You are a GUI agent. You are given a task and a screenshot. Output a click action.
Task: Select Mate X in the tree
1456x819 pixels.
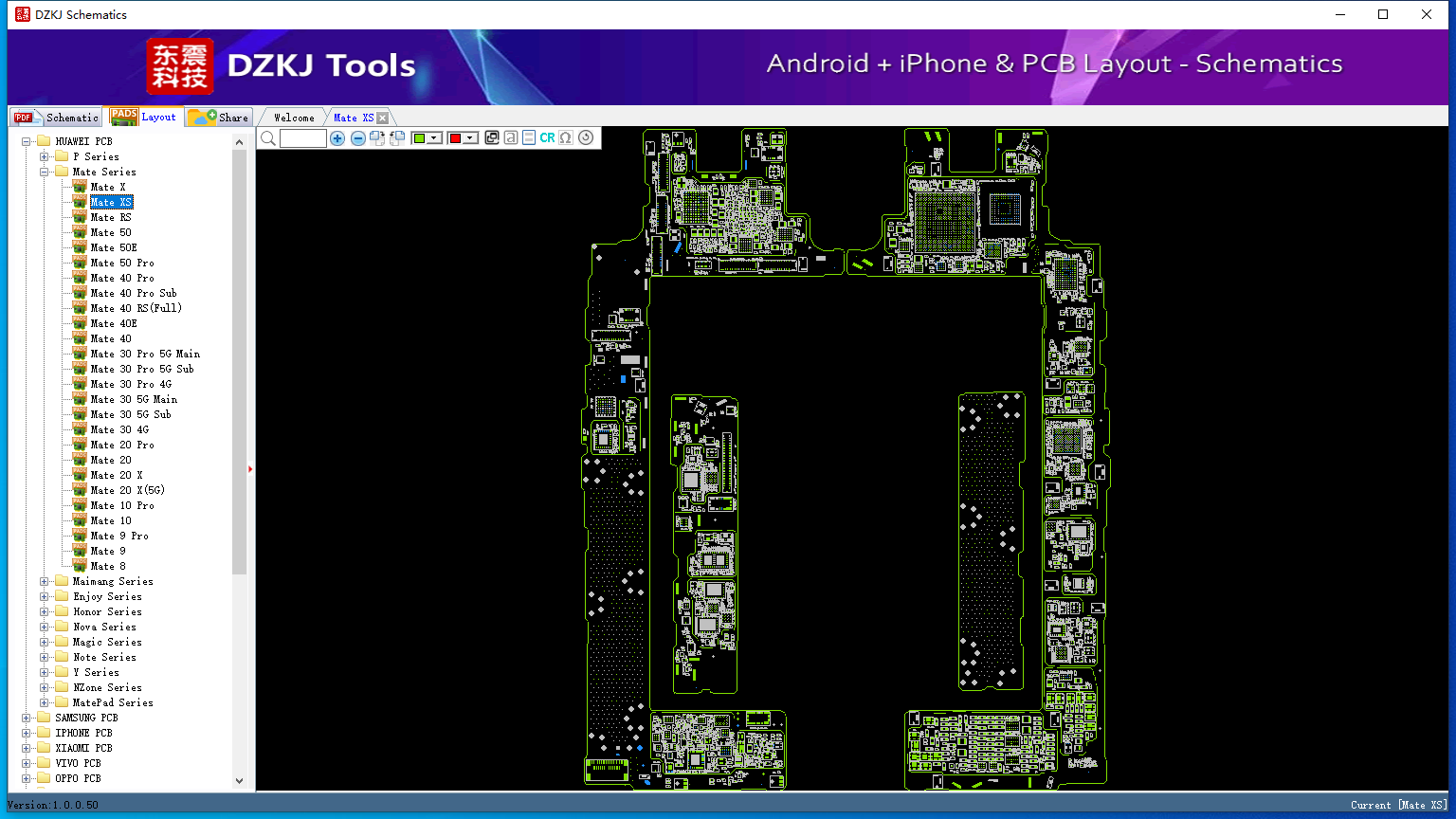click(x=108, y=187)
